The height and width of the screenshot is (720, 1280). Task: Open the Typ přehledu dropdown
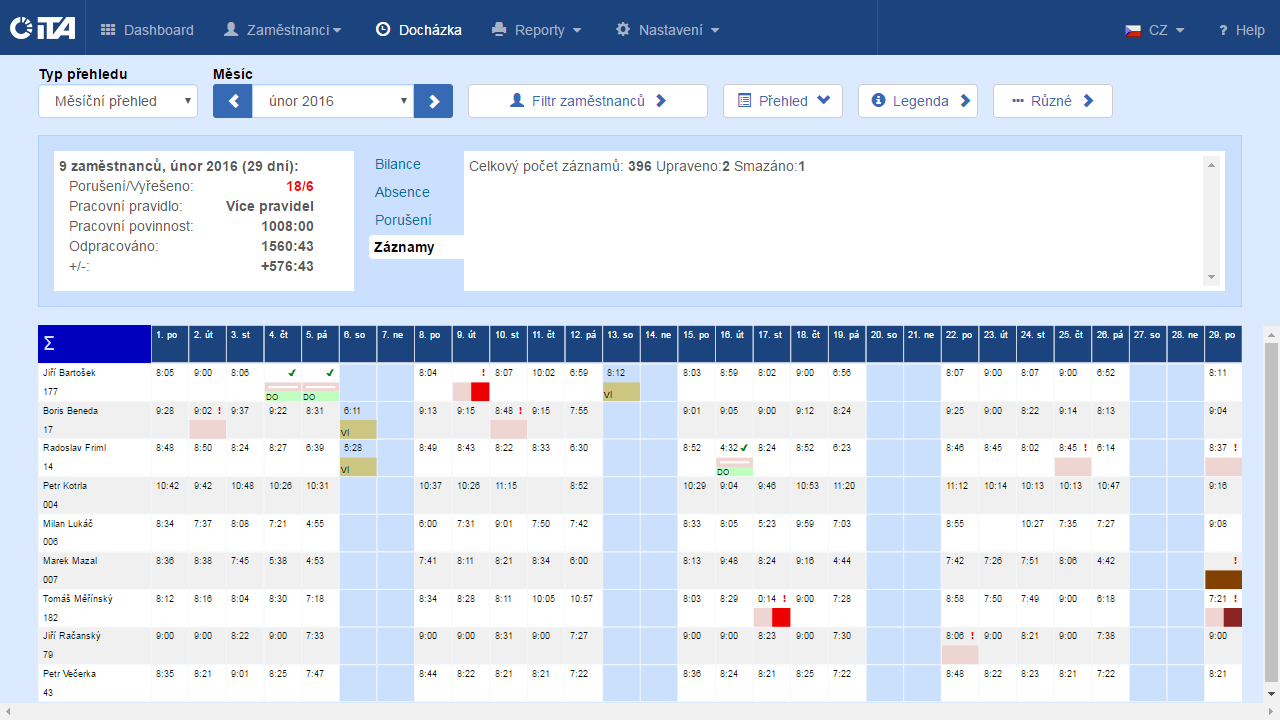coord(118,101)
